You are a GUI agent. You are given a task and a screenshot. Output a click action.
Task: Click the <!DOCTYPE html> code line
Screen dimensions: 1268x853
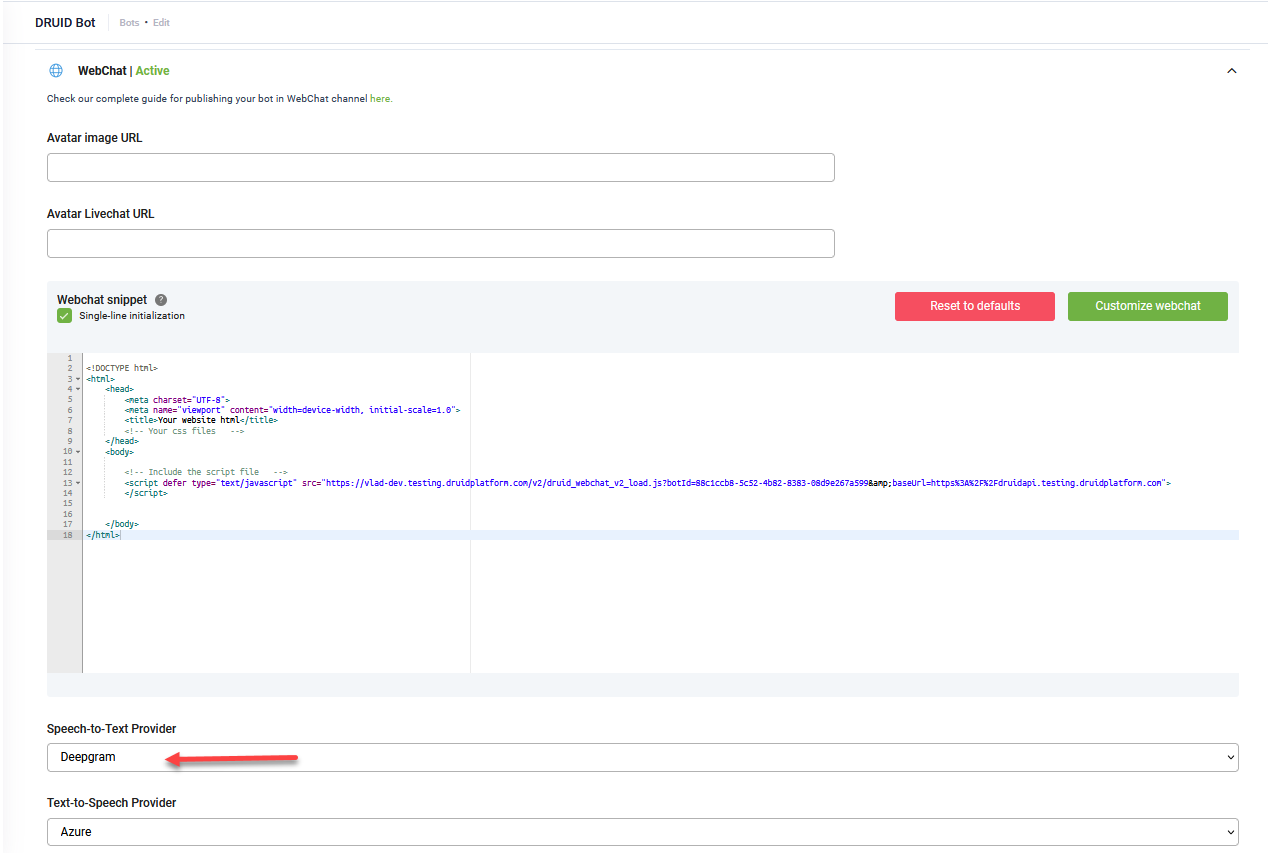tap(122, 368)
